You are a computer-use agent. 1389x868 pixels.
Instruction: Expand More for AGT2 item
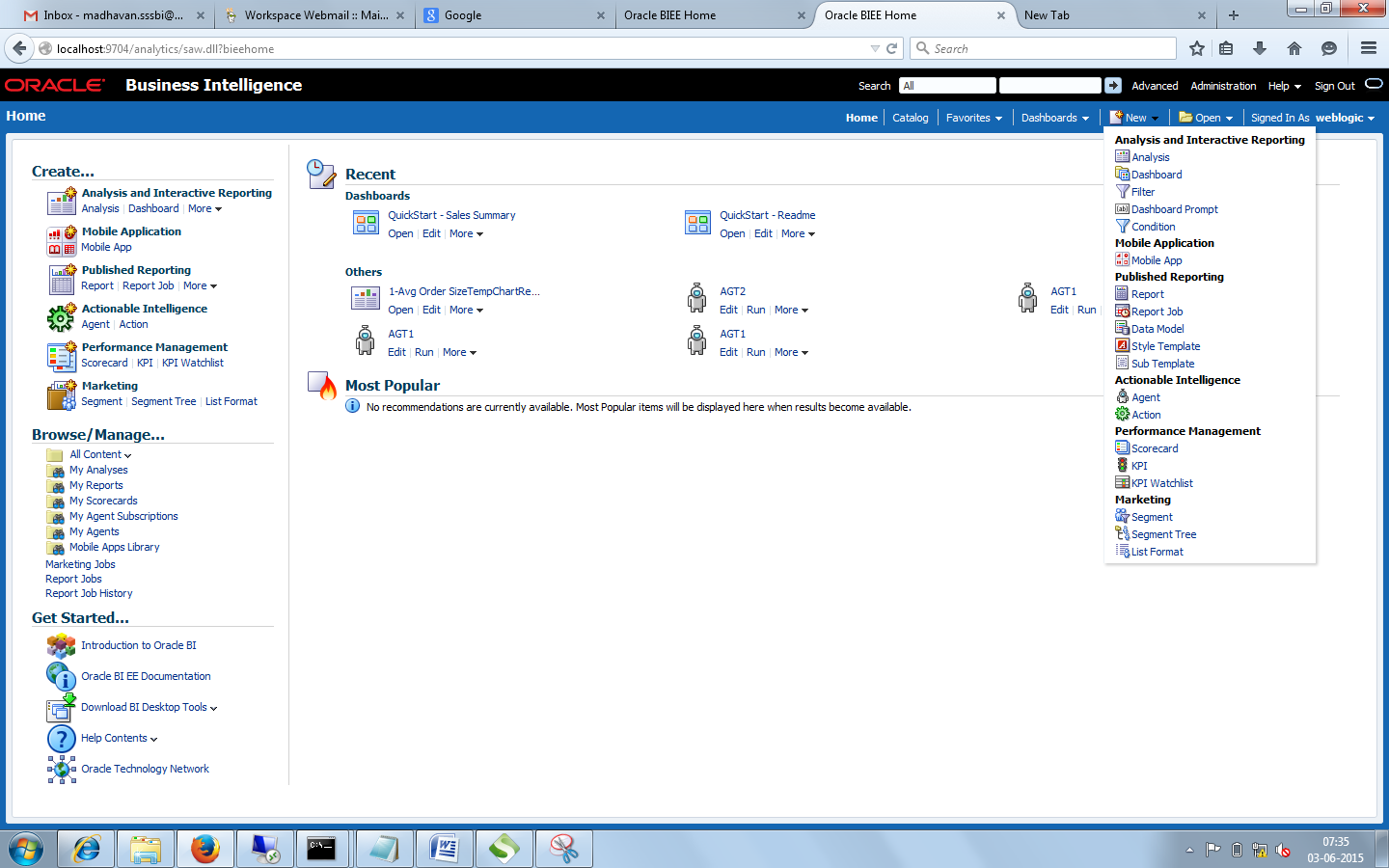click(x=791, y=310)
